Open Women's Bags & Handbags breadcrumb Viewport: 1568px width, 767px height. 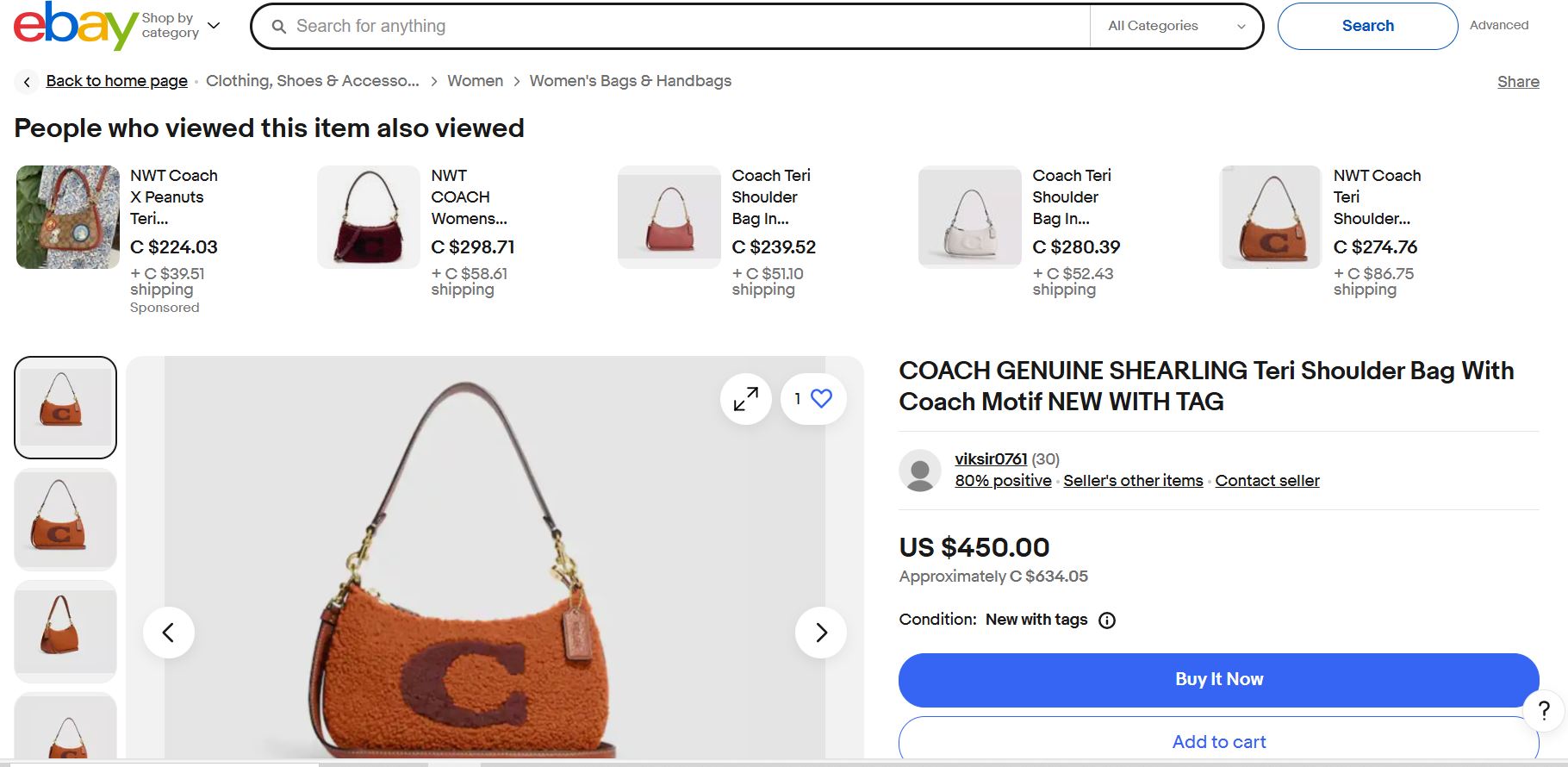[x=630, y=81]
